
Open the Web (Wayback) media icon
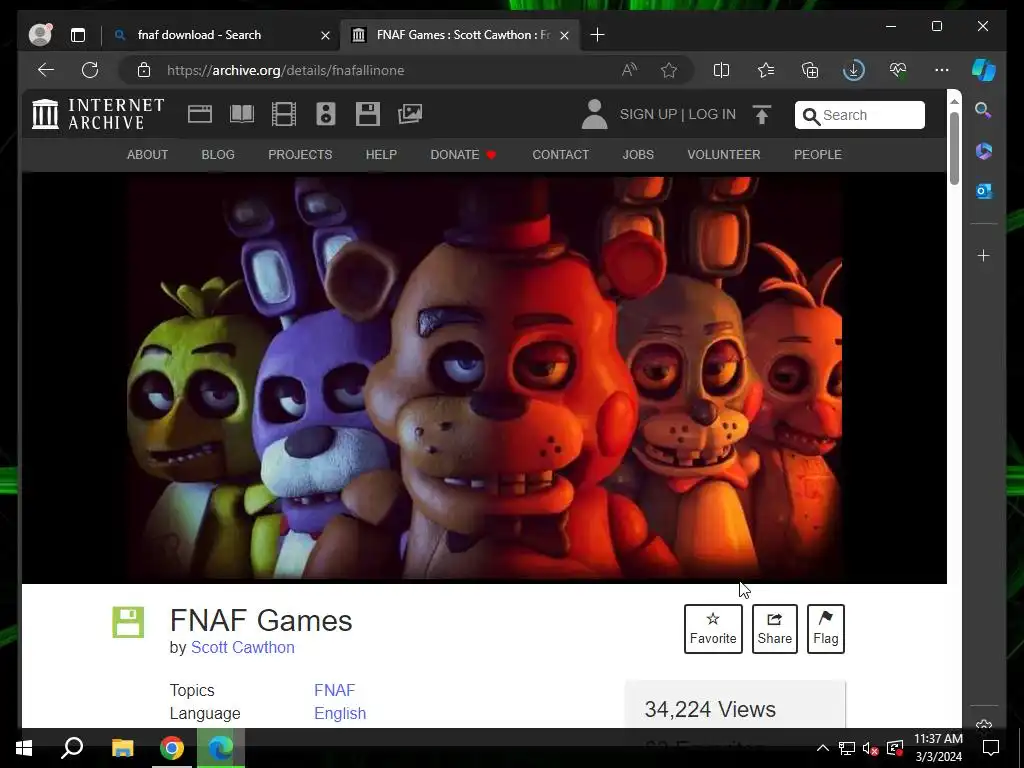pos(200,114)
